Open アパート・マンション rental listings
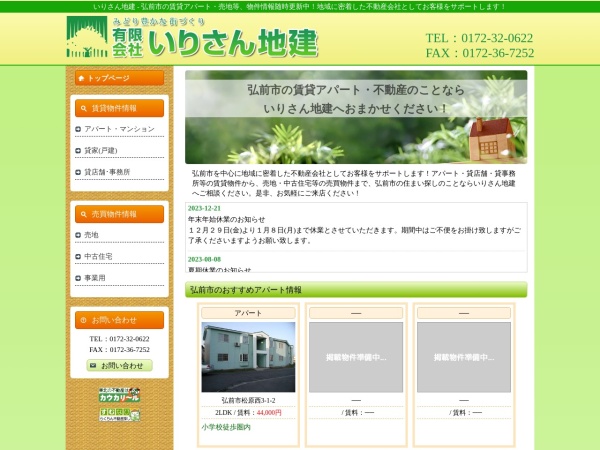600x450 pixels. (x=119, y=129)
